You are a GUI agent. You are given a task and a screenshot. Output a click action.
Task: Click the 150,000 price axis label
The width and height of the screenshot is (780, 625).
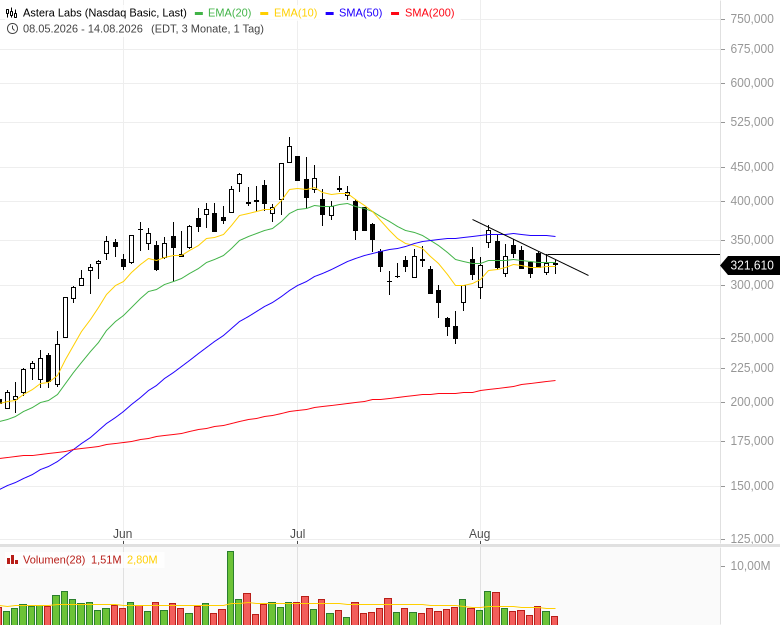(752, 486)
